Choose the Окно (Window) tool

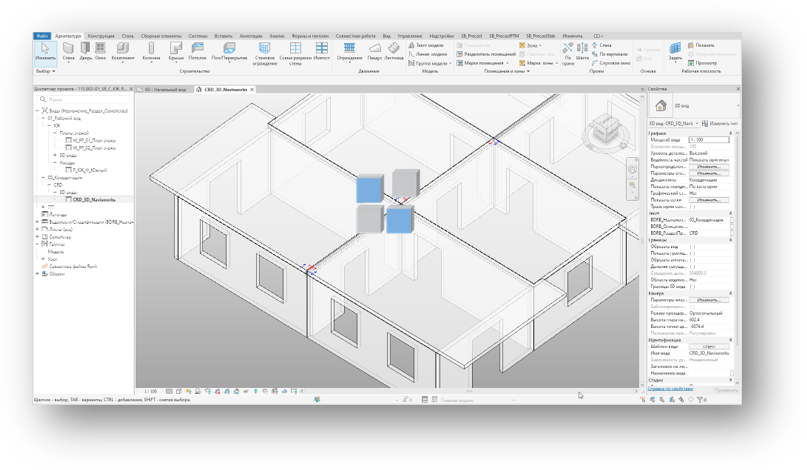[x=101, y=50]
